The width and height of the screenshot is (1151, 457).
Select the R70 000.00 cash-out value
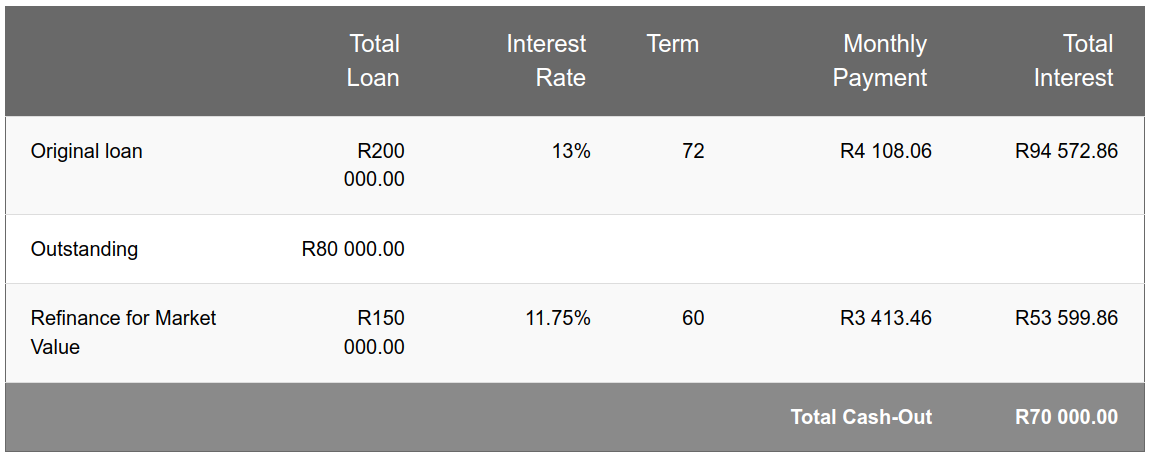[x=1067, y=417]
